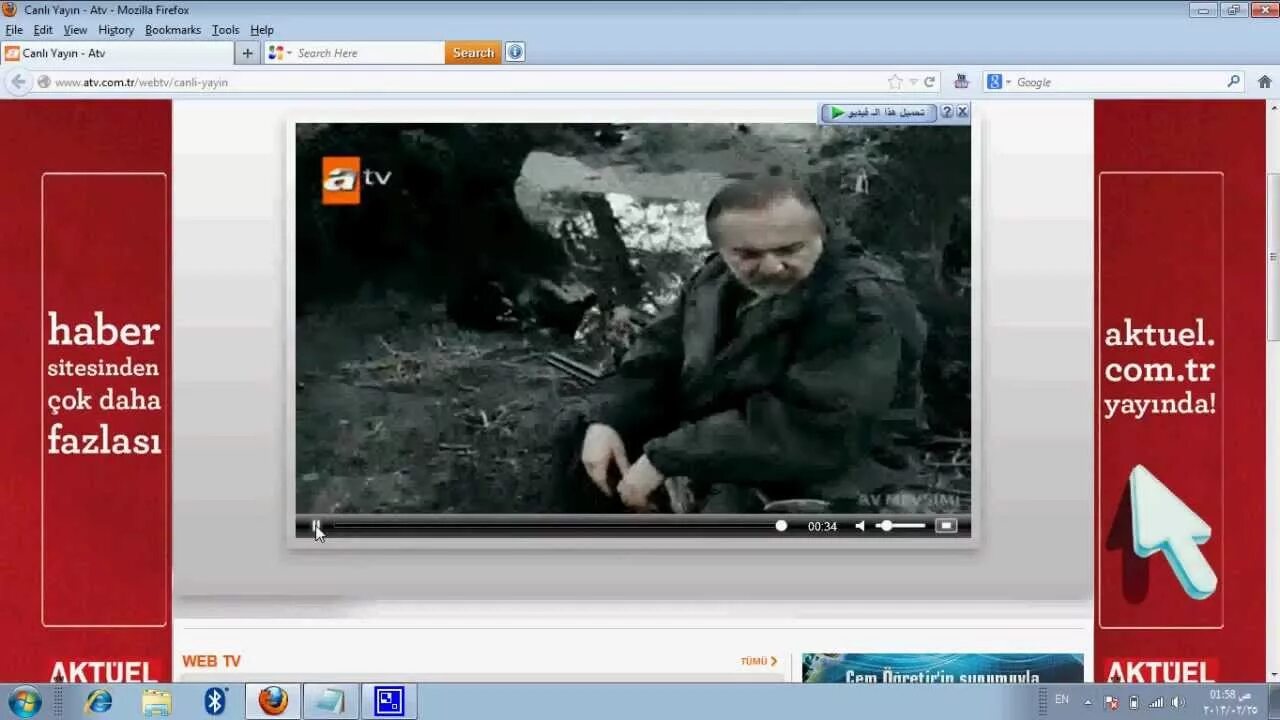Click the site identity globe icon
Viewport: 1280px width, 720px height.
[x=43, y=82]
